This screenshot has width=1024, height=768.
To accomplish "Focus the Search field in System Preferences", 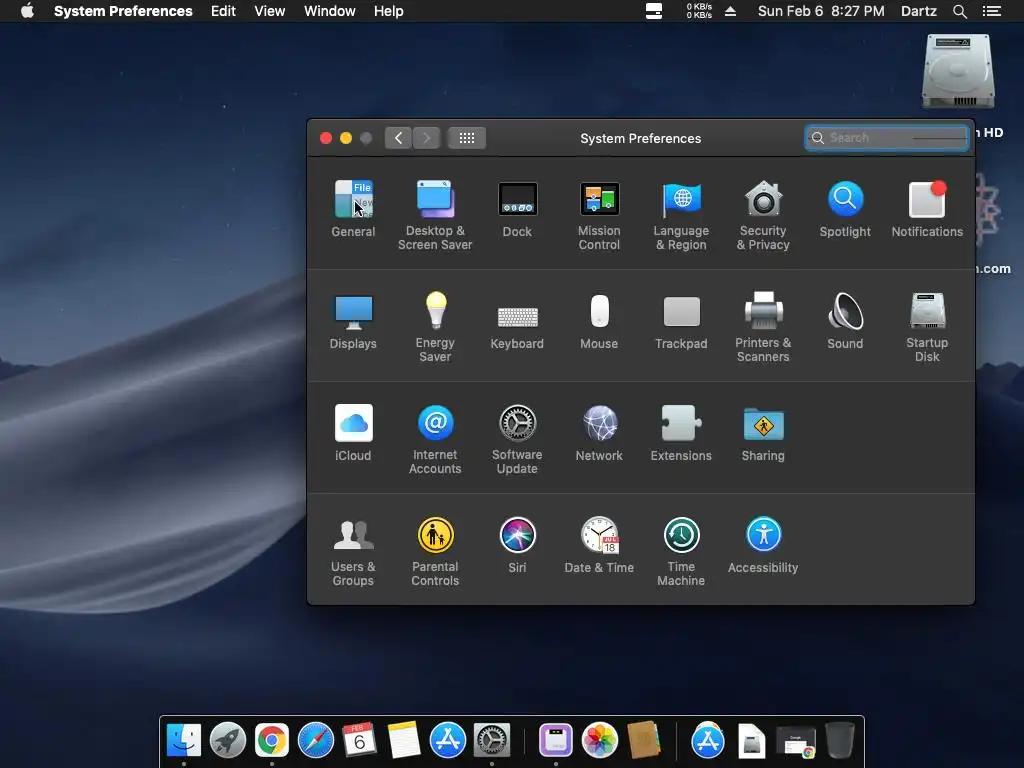I will tap(886, 138).
